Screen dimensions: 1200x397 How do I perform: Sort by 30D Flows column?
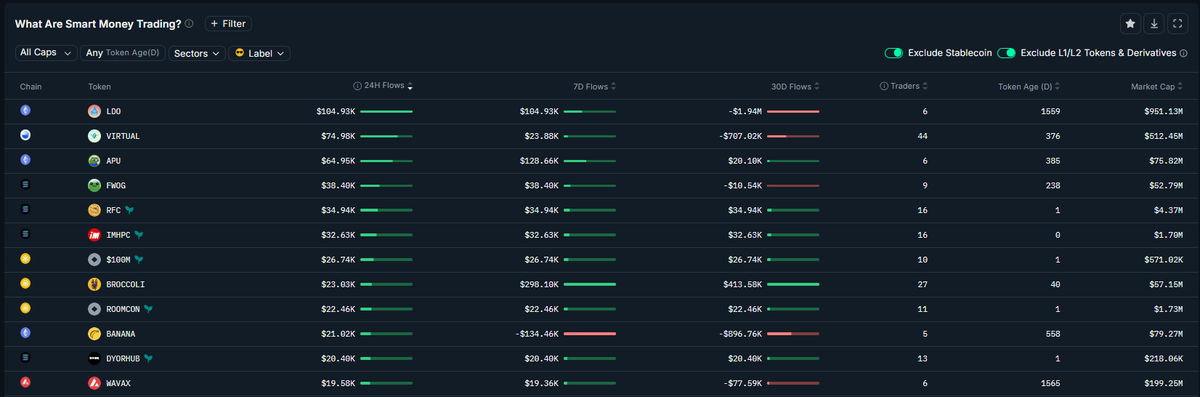[x=794, y=86]
